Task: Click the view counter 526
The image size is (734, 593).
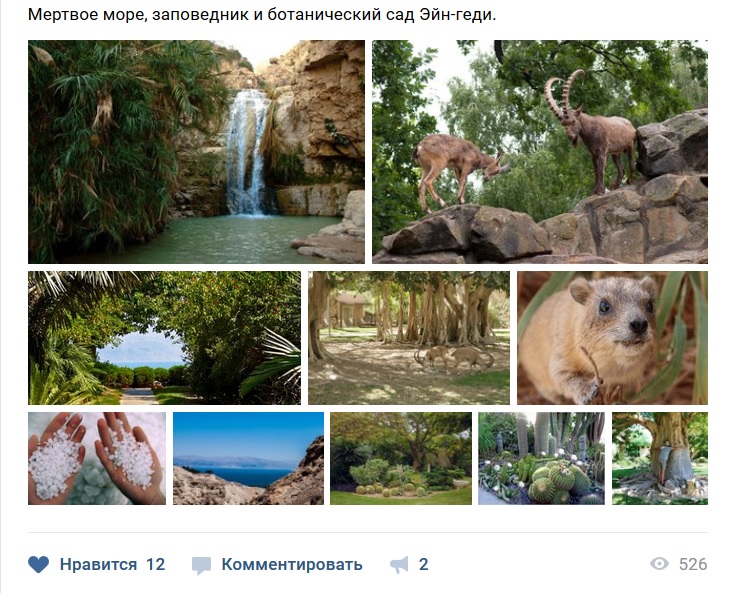Action: tap(693, 564)
